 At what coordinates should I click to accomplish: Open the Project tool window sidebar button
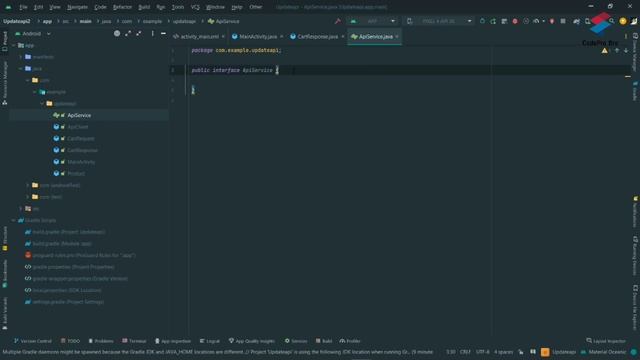point(4,42)
